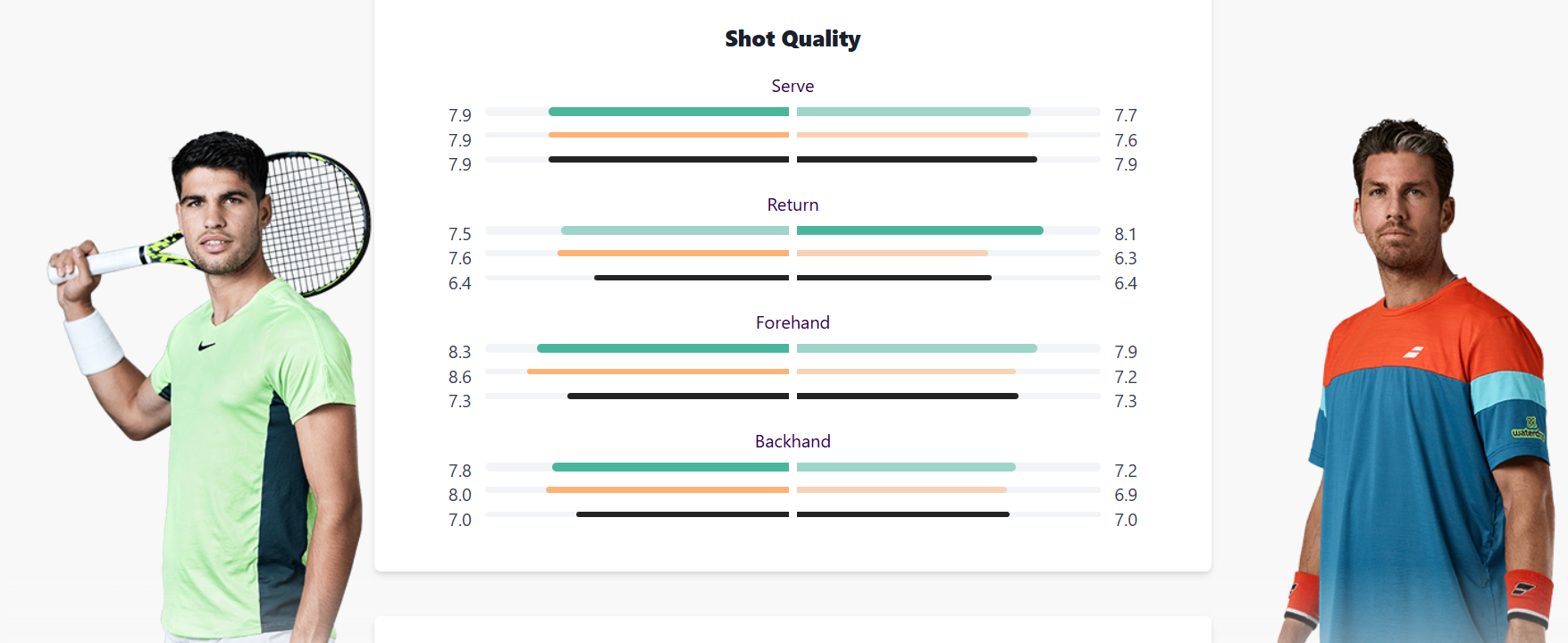Viewport: 1568px width, 643px height.
Task: Click the Forehand section label
Action: (792, 322)
